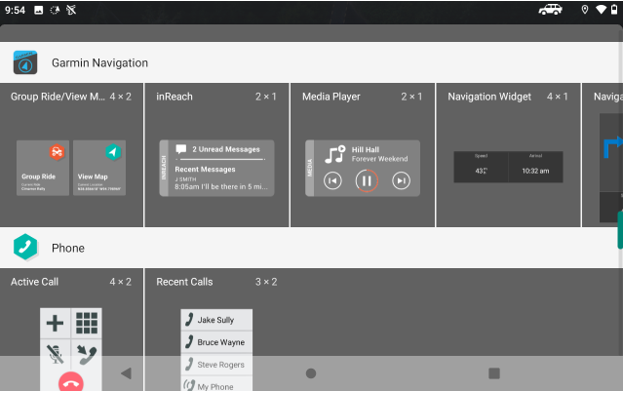Tap the sync status icon in status bar
Image resolution: width=625 pixels, height=393 pixels.
pyautogui.click(x=55, y=10)
